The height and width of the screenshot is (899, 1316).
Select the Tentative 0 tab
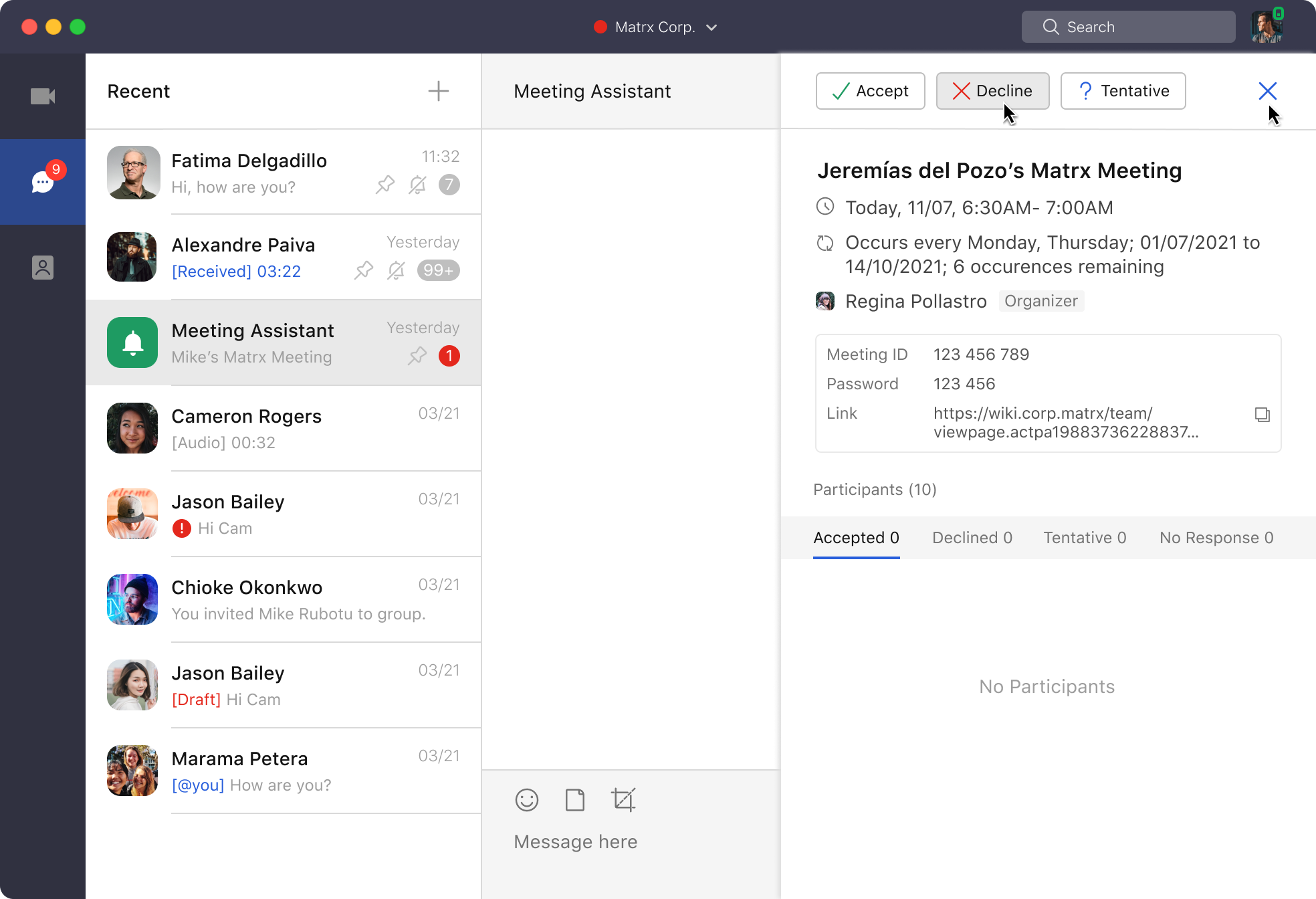[1085, 538]
